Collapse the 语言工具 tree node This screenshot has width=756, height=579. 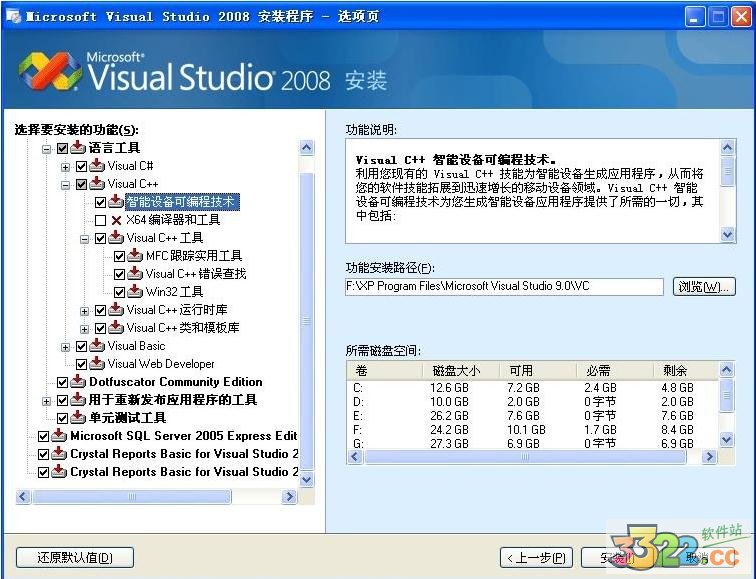(x=46, y=148)
